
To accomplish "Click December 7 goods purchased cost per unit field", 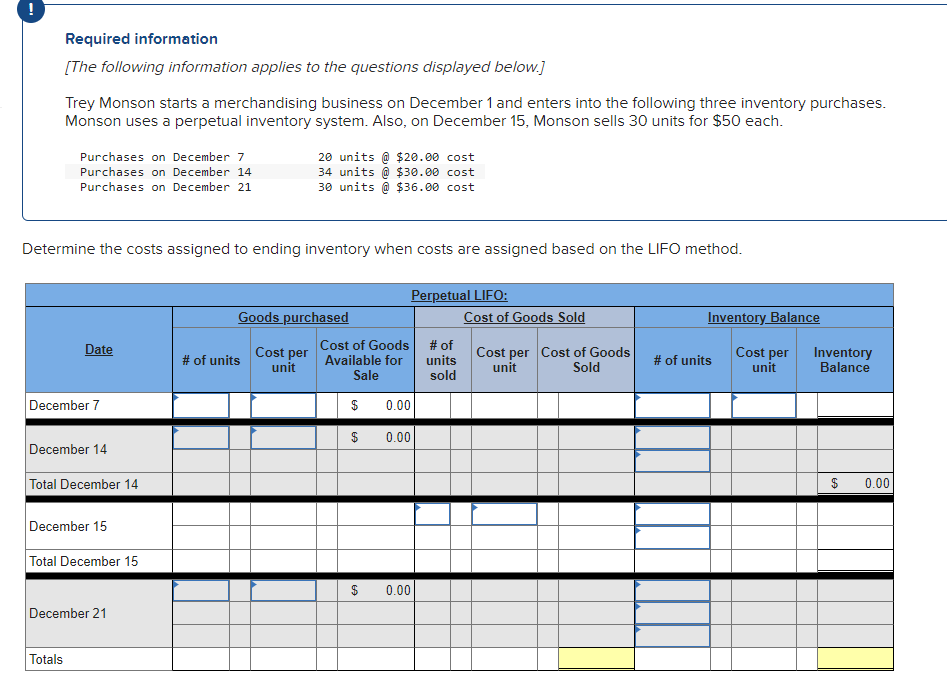I will point(283,405).
